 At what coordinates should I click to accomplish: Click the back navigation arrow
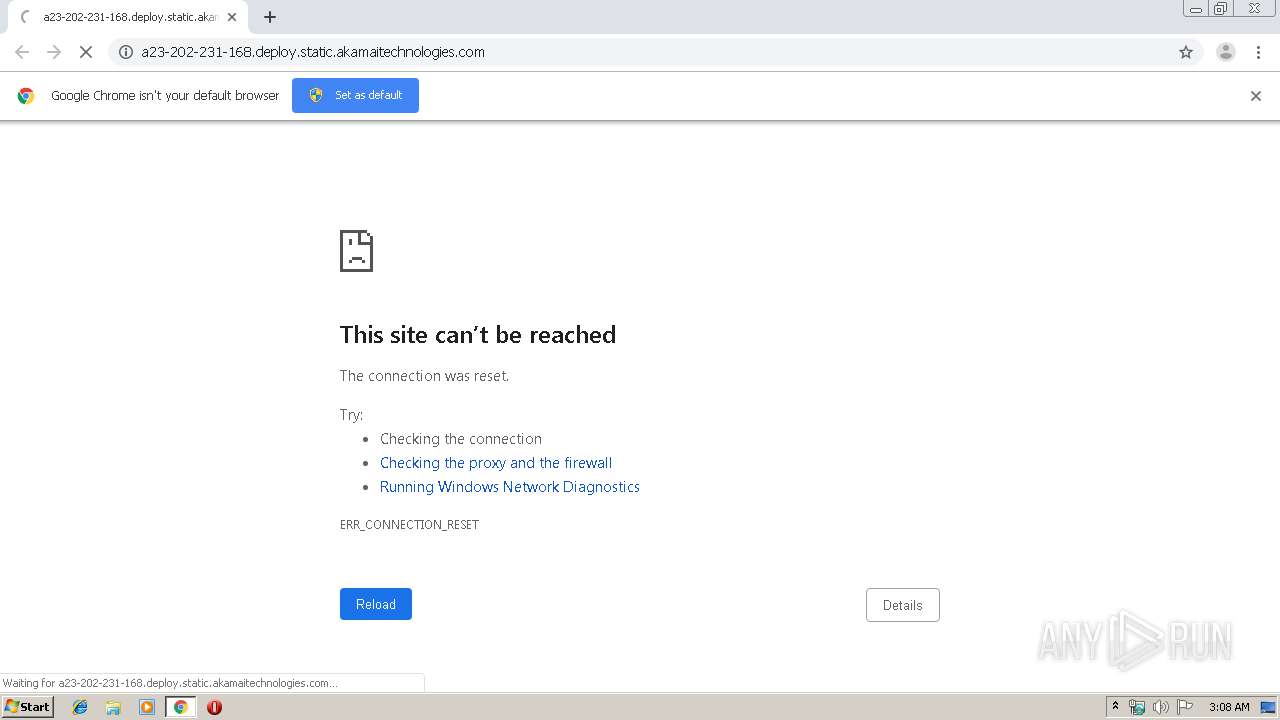coord(22,52)
